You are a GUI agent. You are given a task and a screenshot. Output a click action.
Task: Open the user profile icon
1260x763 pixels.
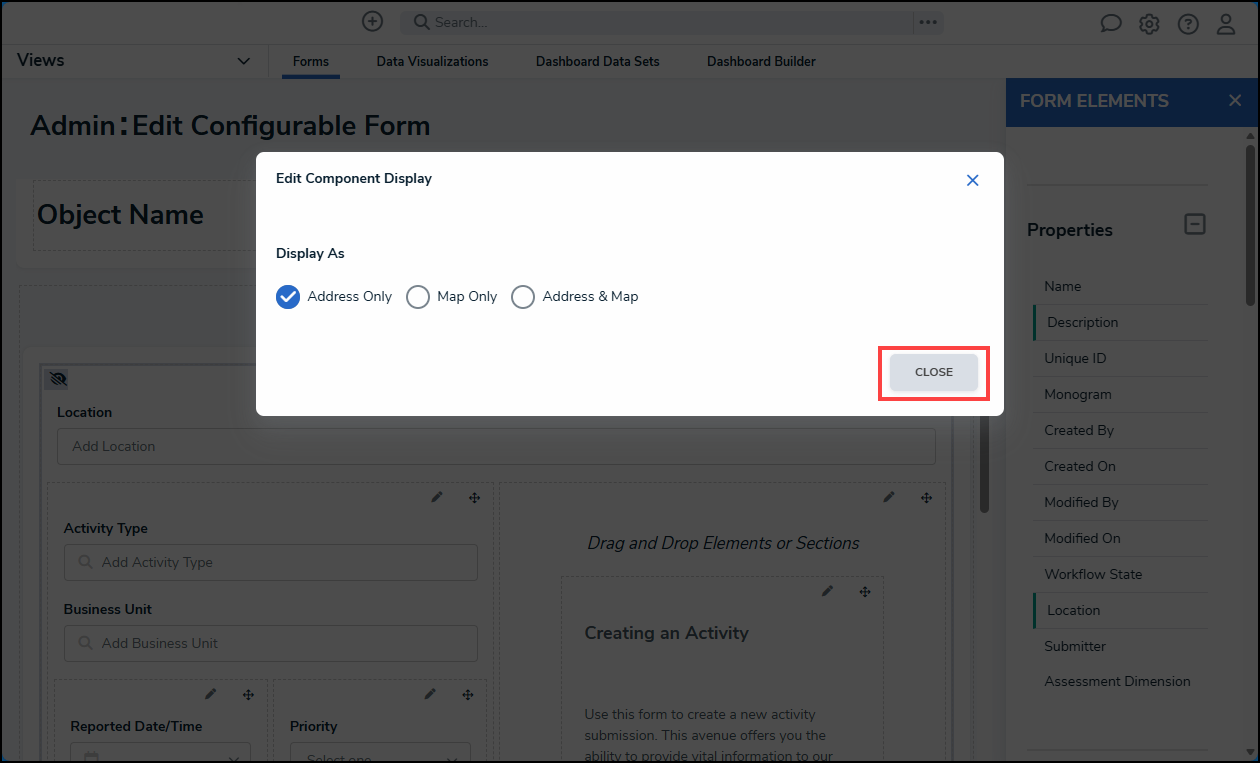click(1226, 24)
